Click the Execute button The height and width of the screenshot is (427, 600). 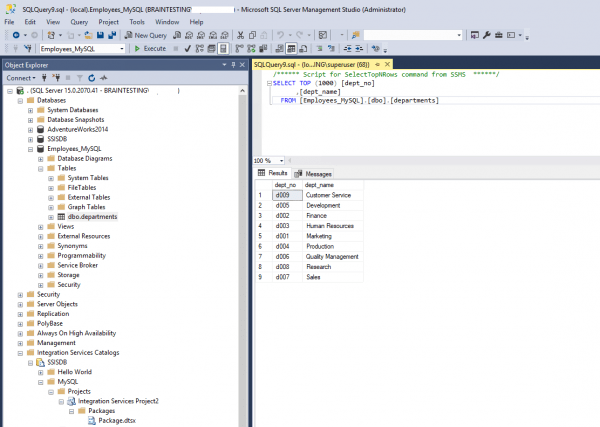tap(150, 49)
